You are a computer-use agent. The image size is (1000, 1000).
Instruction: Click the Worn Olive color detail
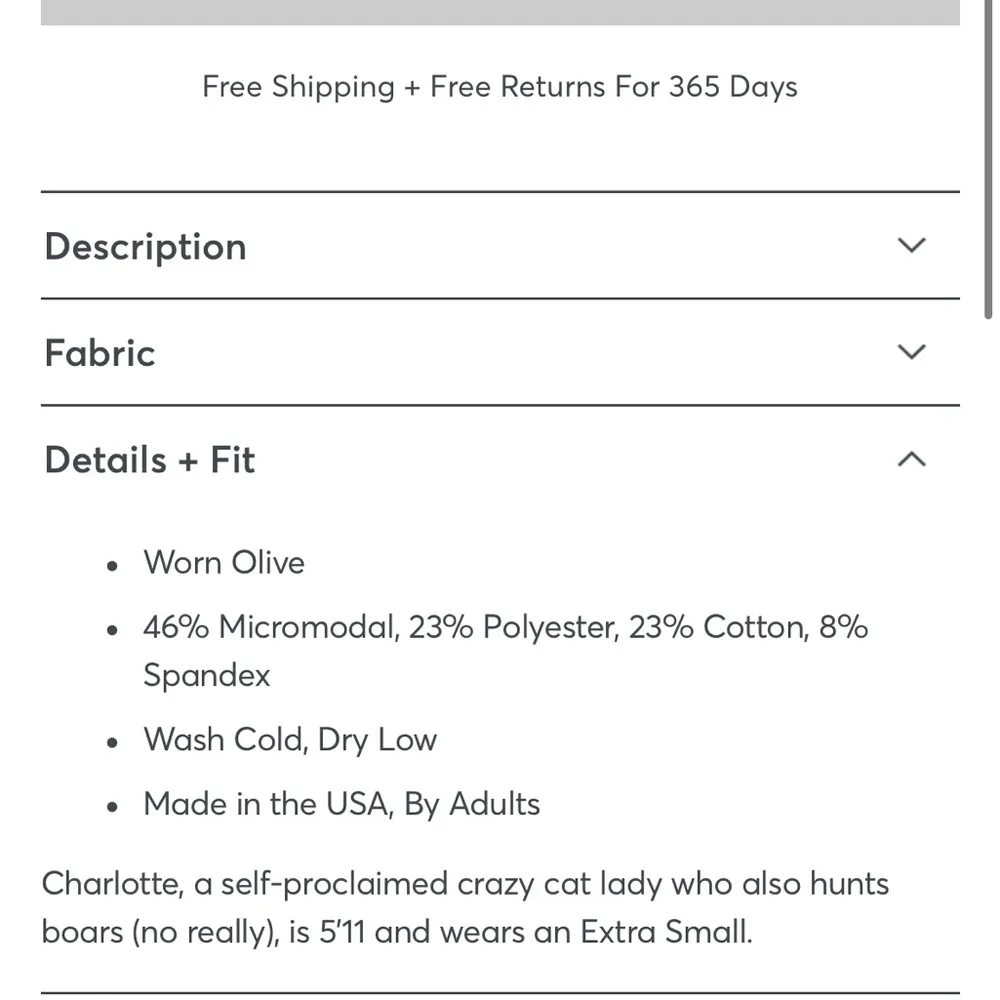tap(224, 562)
